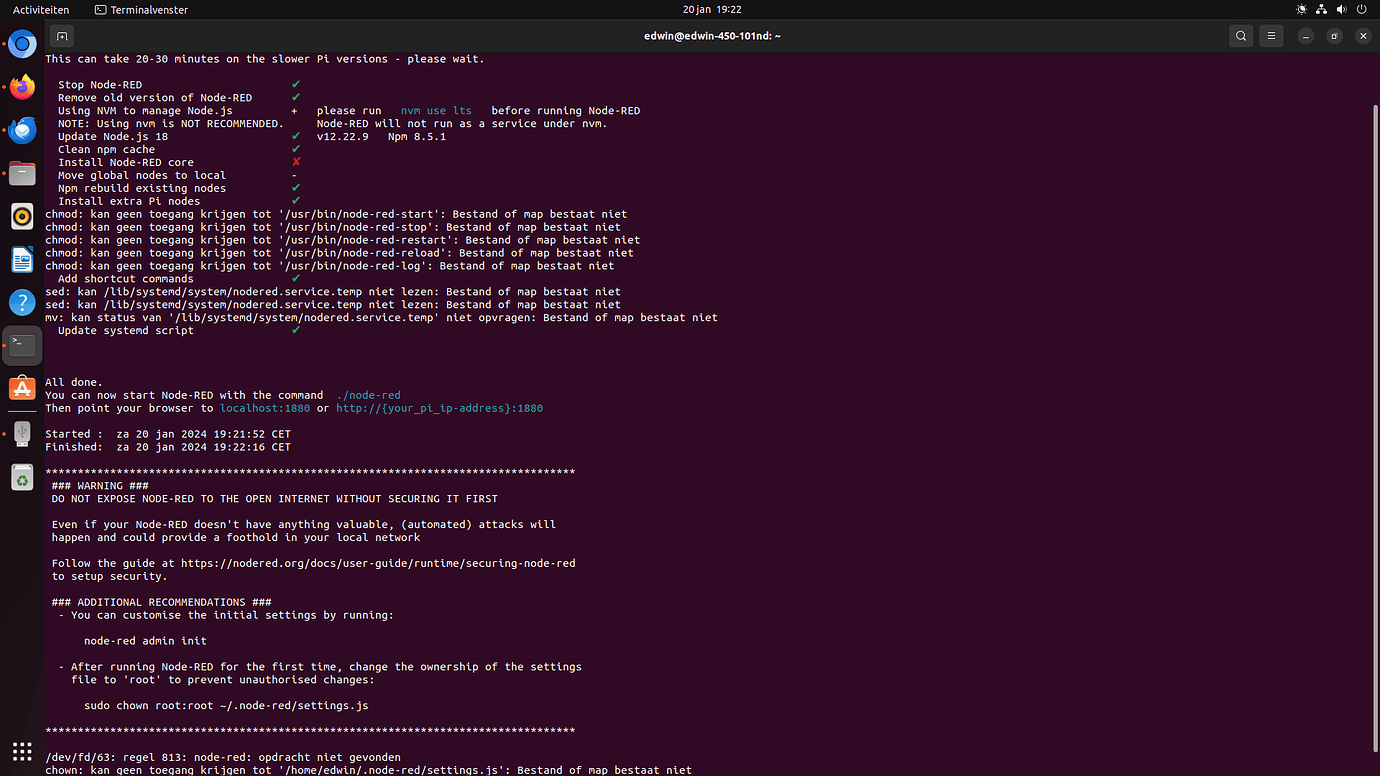Launch Firefox from the dock

tap(22, 87)
